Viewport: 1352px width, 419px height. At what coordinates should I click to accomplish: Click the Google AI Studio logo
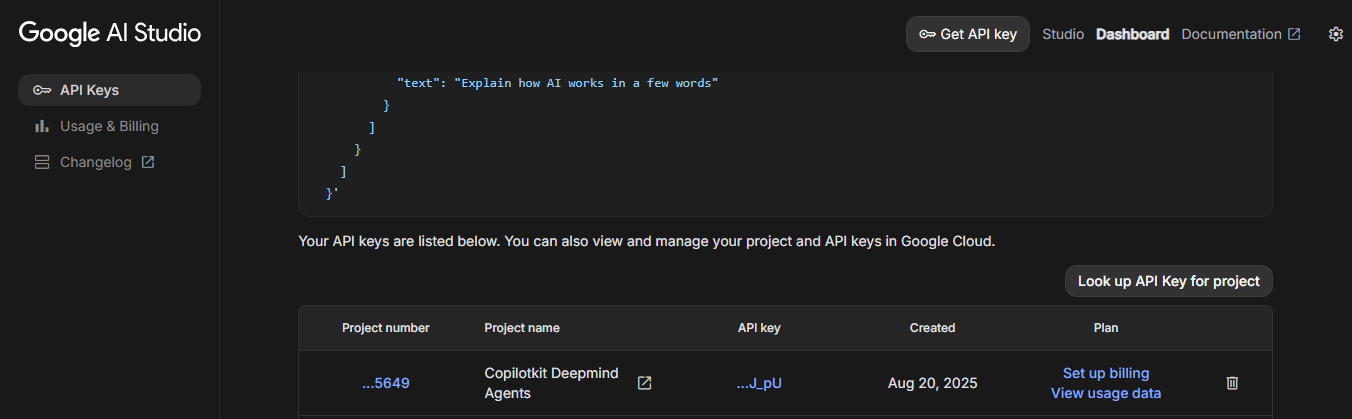(x=110, y=33)
